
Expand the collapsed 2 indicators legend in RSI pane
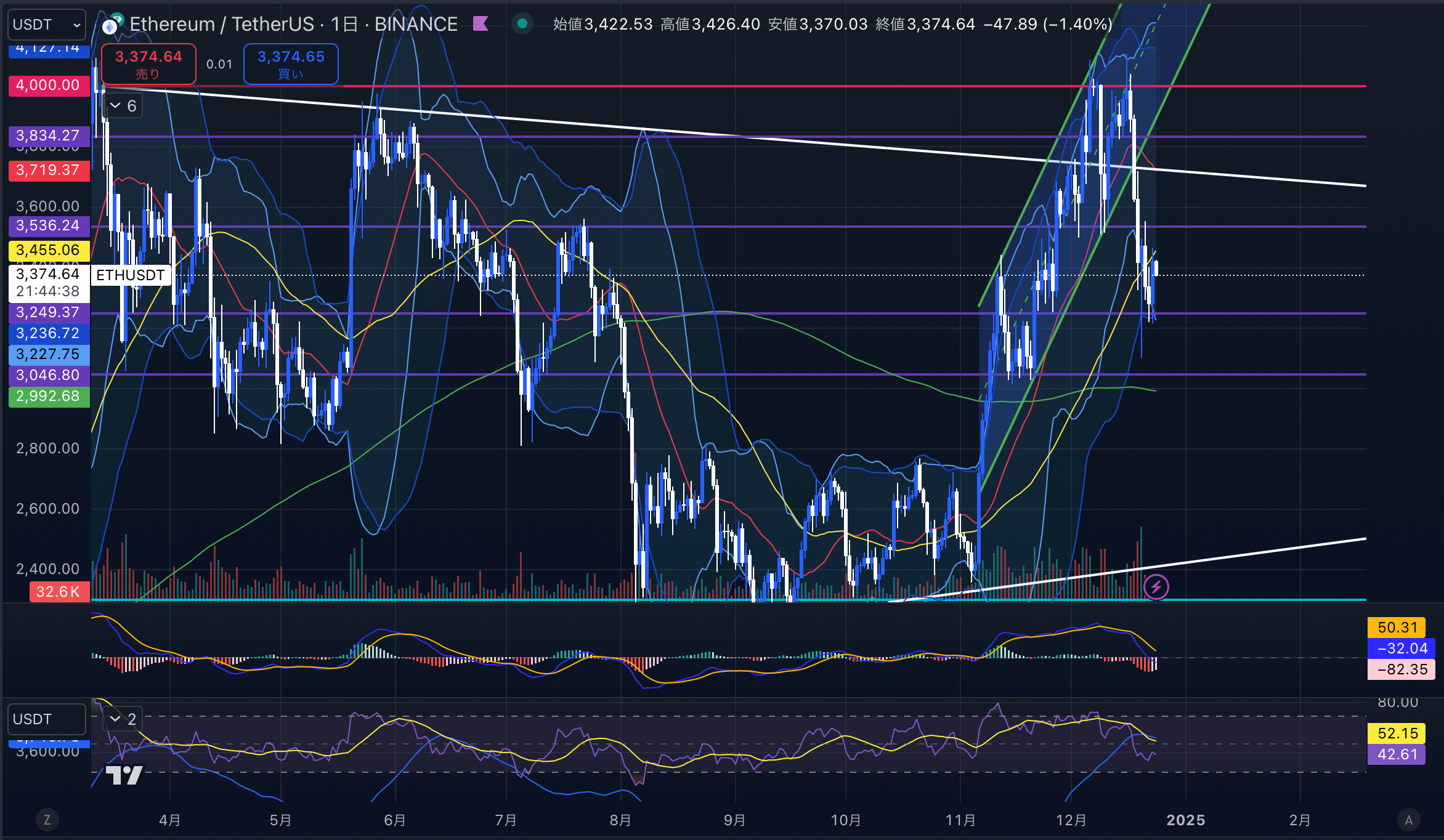[x=123, y=719]
